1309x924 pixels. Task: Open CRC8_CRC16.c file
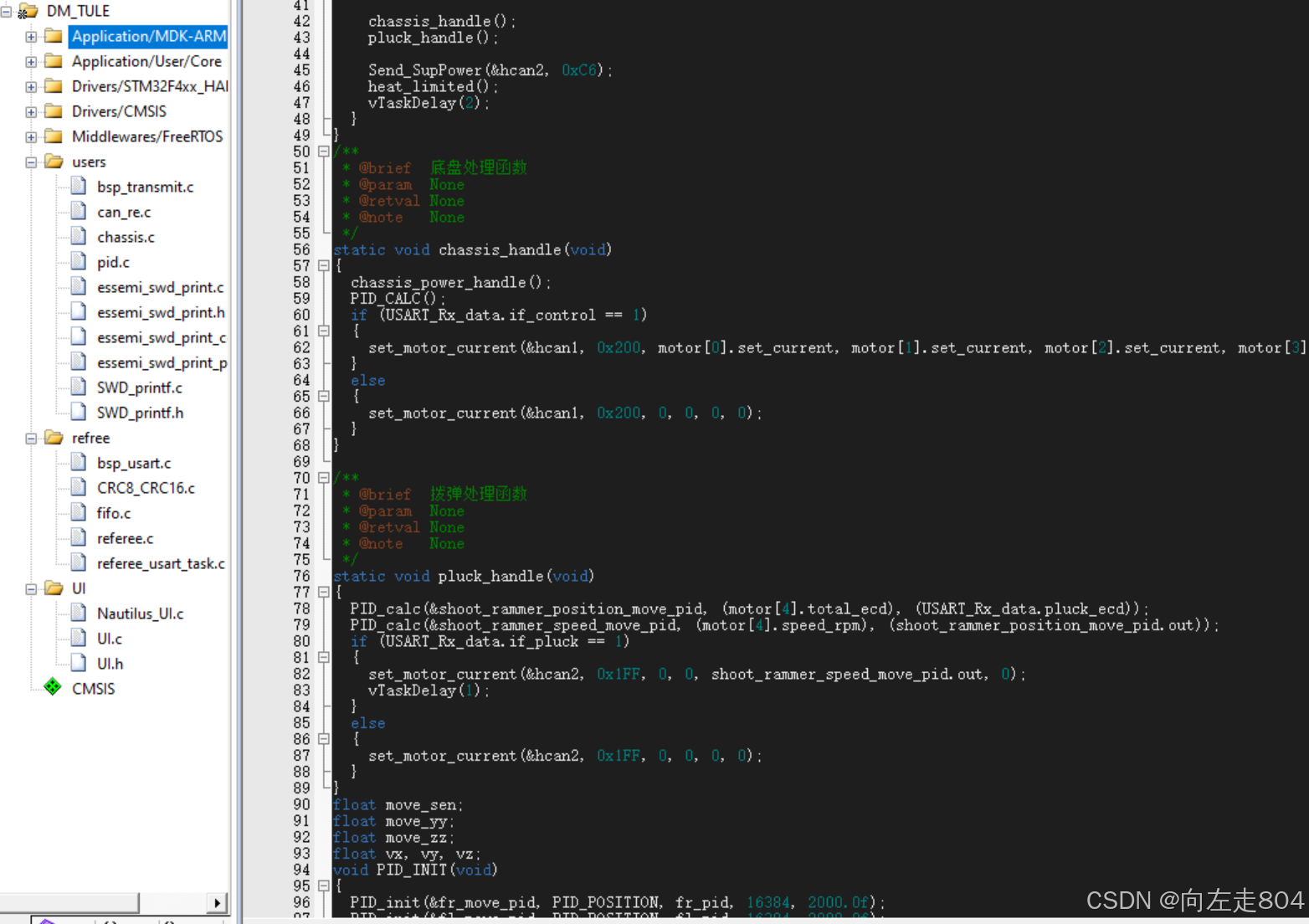(x=146, y=489)
